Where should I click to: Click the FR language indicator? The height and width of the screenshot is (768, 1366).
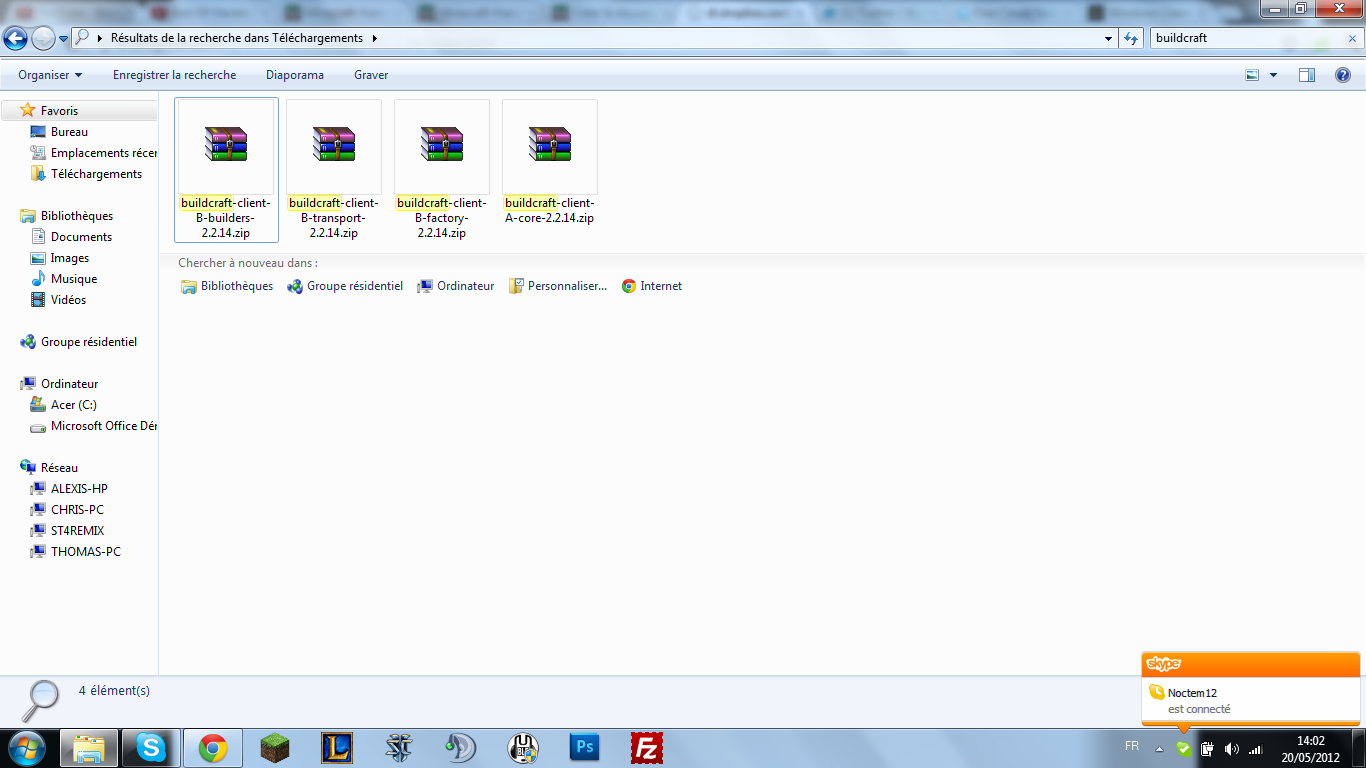pyautogui.click(x=1131, y=746)
